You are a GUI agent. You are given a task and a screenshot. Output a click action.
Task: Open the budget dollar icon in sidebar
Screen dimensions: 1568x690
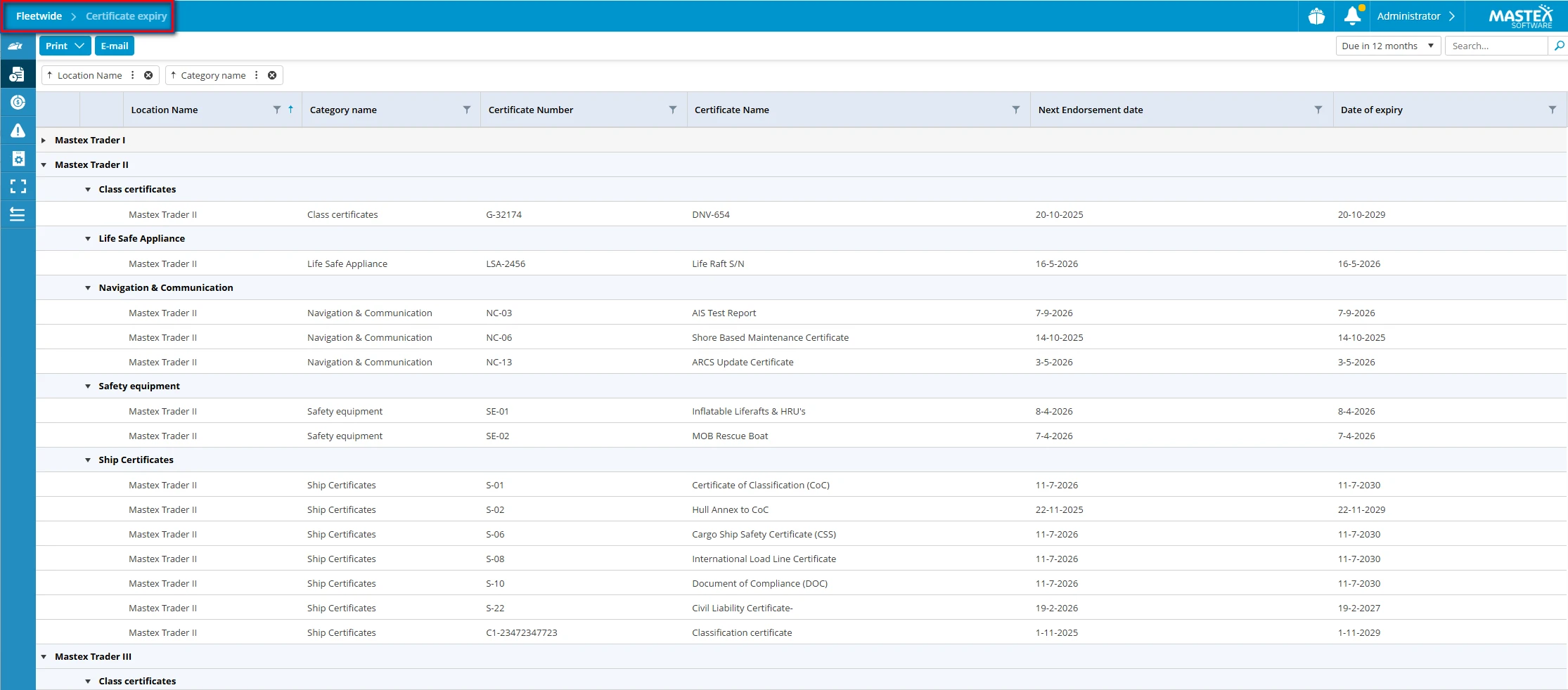(x=18, y=103)
